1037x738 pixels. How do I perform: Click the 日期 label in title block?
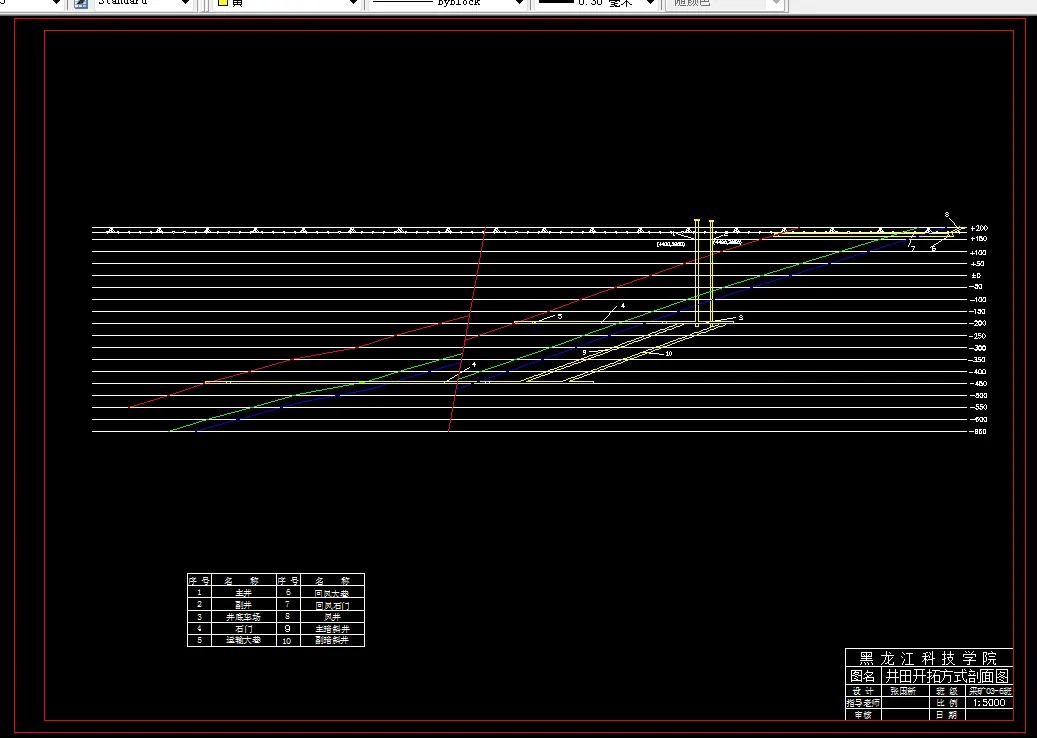coord(946,715)
